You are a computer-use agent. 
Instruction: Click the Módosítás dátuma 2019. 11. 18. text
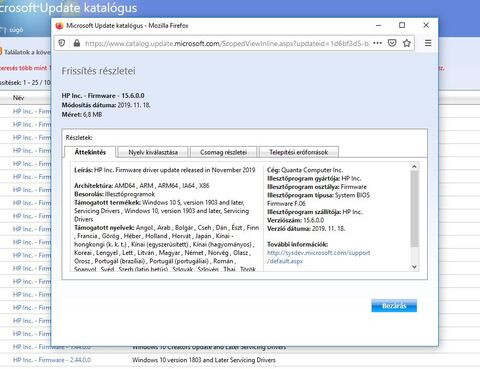point(106,105)
